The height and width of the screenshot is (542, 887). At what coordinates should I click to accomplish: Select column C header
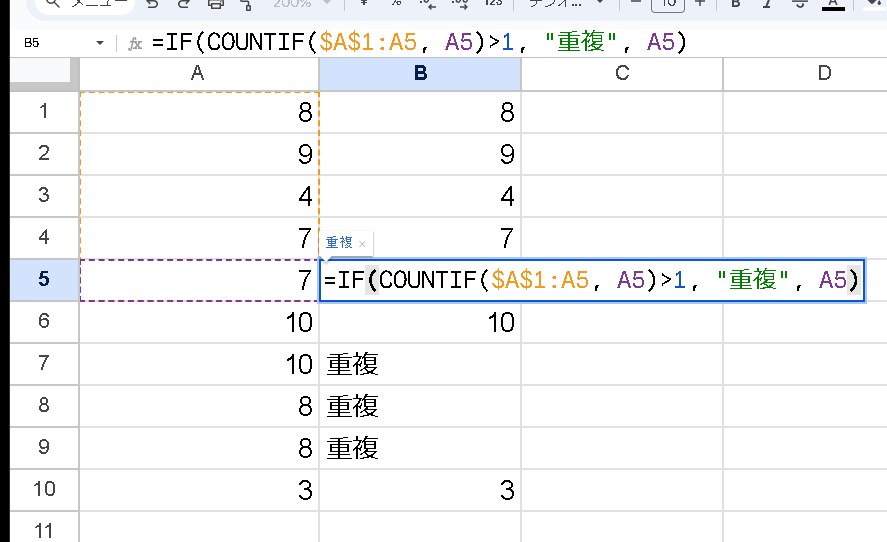(621, 73)
